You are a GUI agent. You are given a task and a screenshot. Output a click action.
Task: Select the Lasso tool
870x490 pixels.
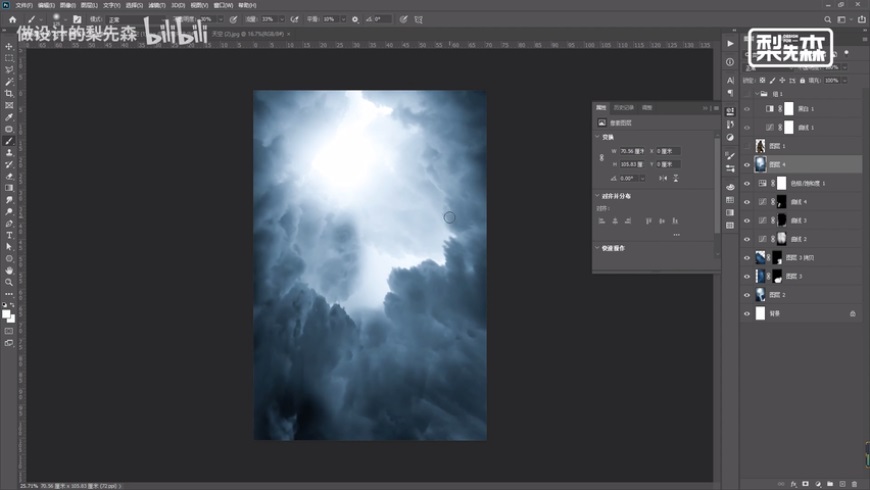click(9, 70)
